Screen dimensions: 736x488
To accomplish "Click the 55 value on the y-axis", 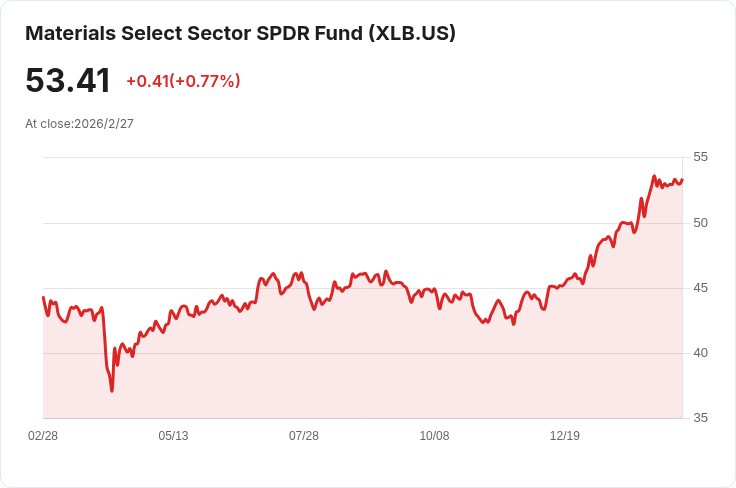I will pos(700,157).
